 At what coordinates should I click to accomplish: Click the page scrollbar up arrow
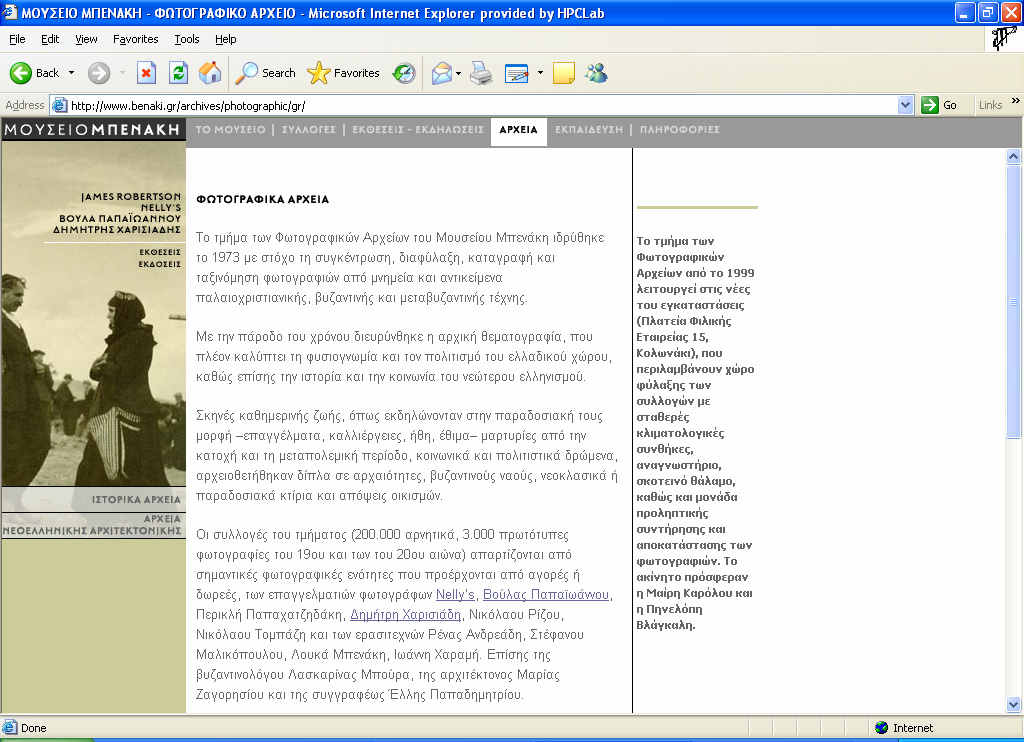pyautogui.click(x=1014, y=156)
